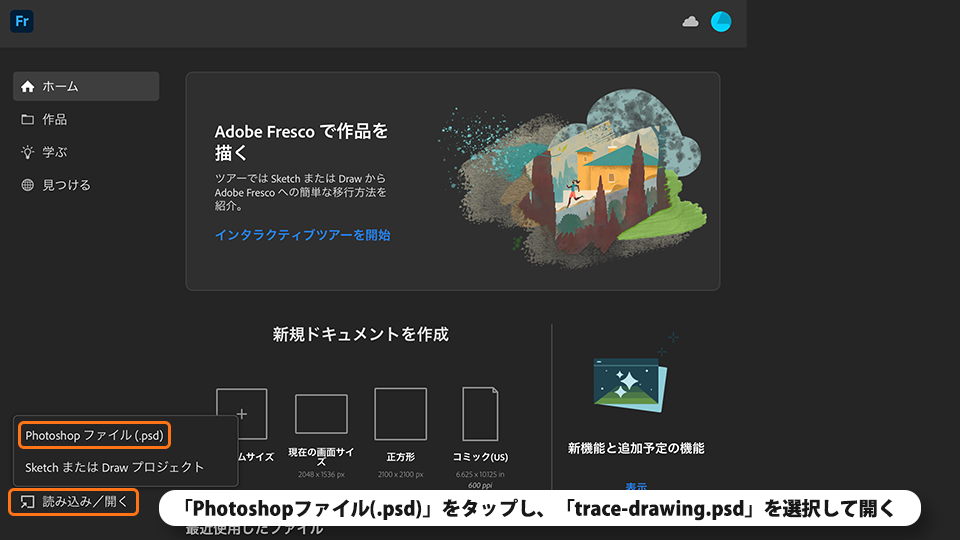Click the Fresco tour artwork illustration
Image resolution: width=960 pixels, height=540 pixels.
pyautogui.click(x=572, y=179)
